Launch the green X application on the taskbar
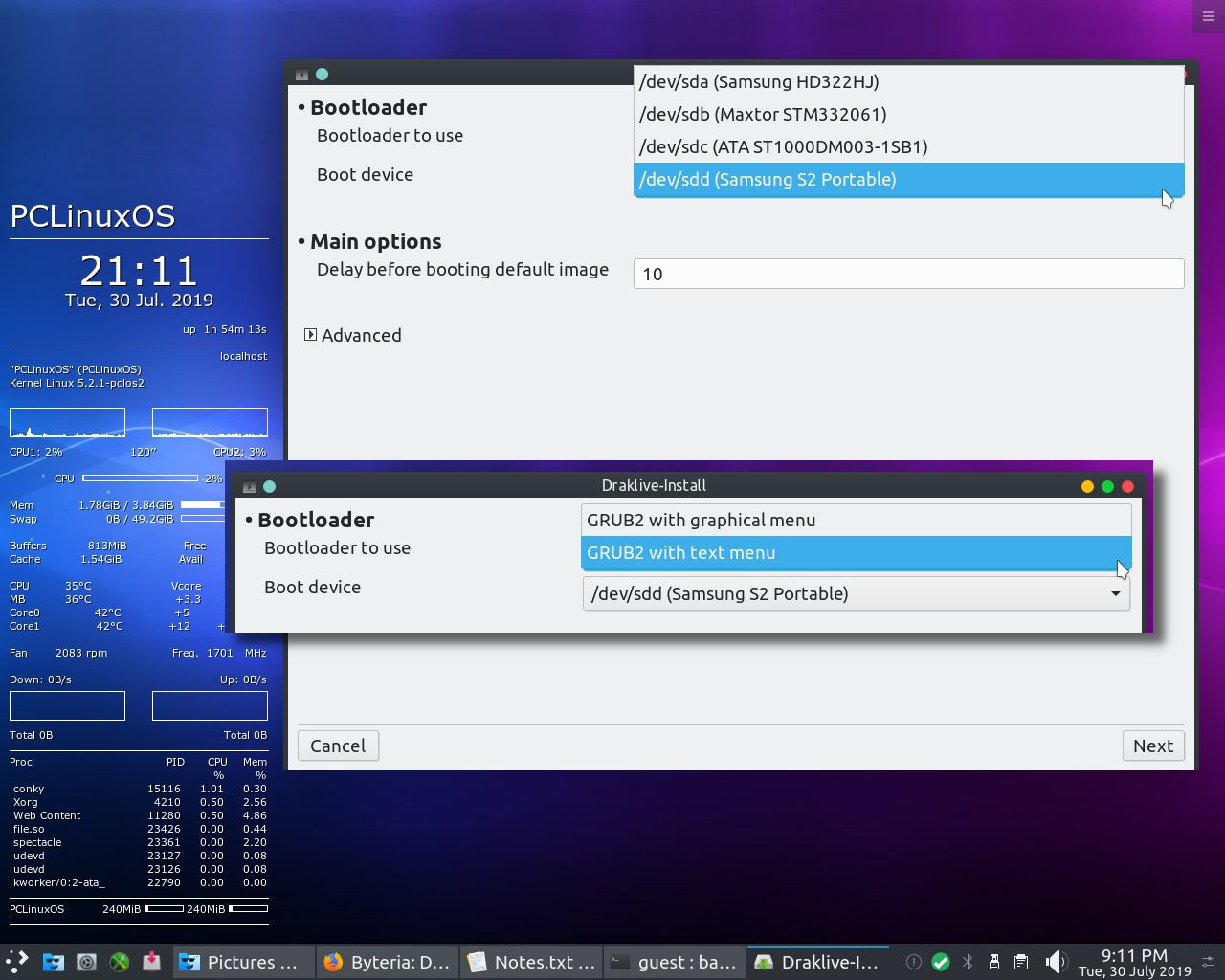1225x980 pixels. 119,961
